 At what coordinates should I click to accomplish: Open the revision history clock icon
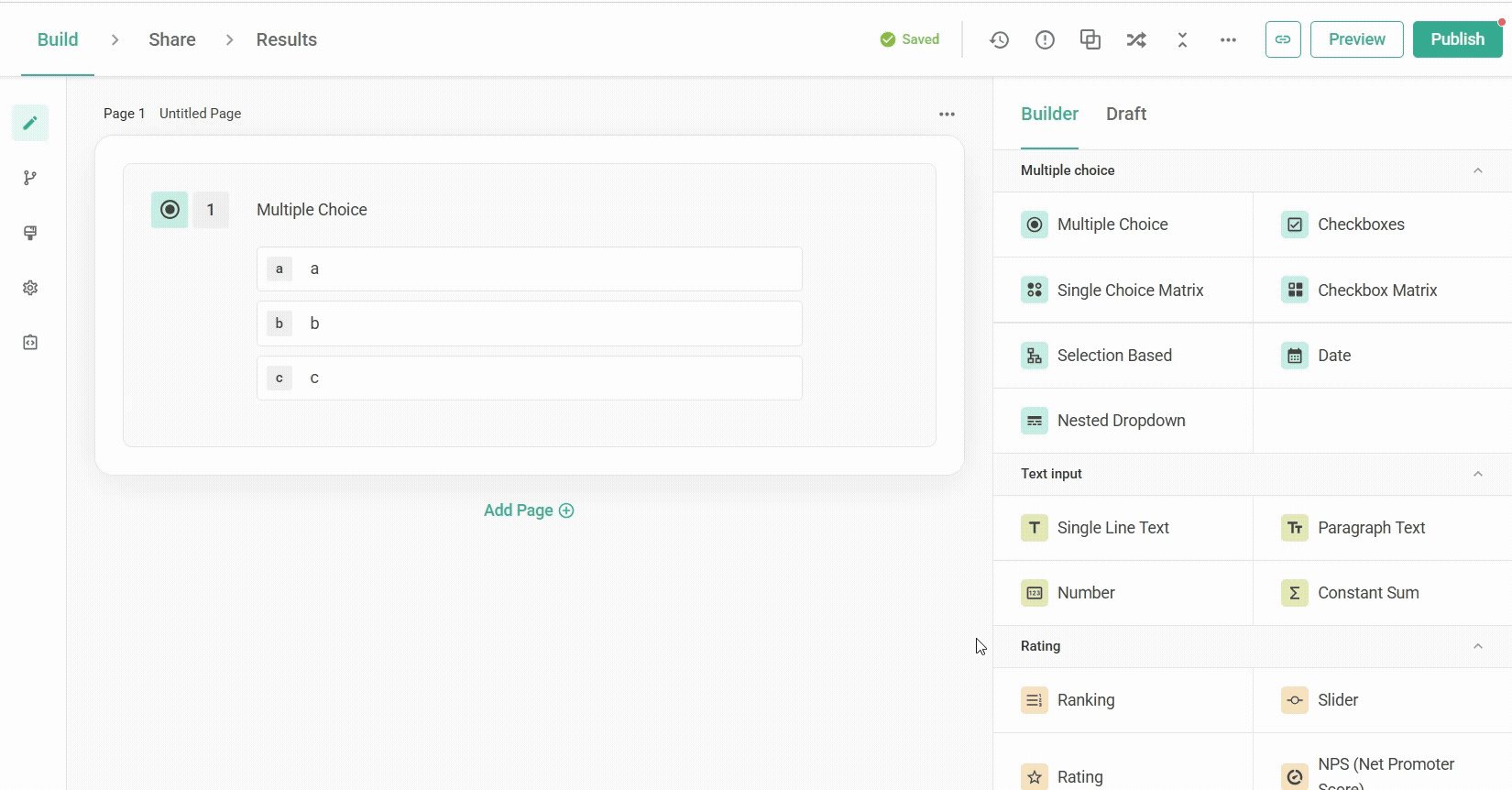999,39
